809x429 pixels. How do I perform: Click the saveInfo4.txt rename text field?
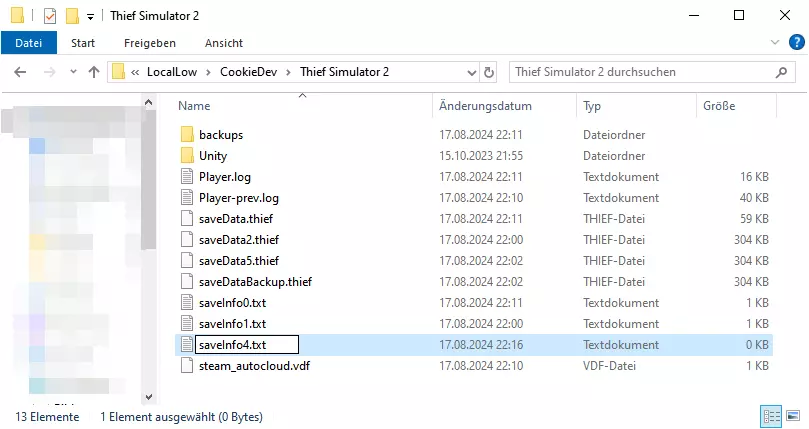pyautogui.click(x=247, y=345)
